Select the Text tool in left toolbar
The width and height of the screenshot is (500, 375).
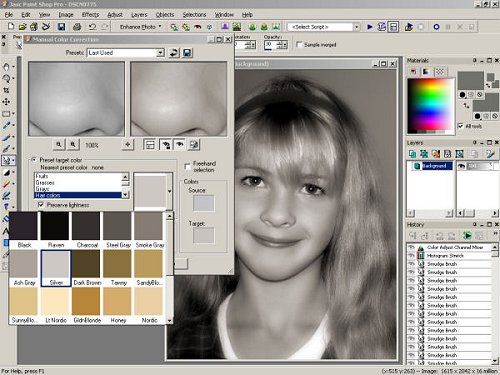pyautogui.click(x=6, y=231)
